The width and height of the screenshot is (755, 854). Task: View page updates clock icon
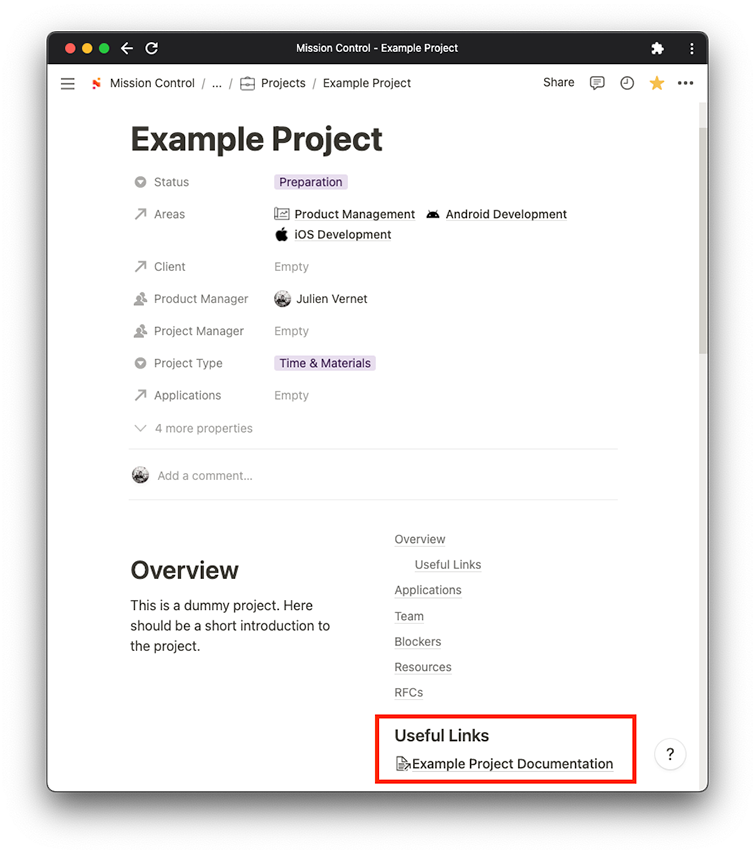click(627, 83)
